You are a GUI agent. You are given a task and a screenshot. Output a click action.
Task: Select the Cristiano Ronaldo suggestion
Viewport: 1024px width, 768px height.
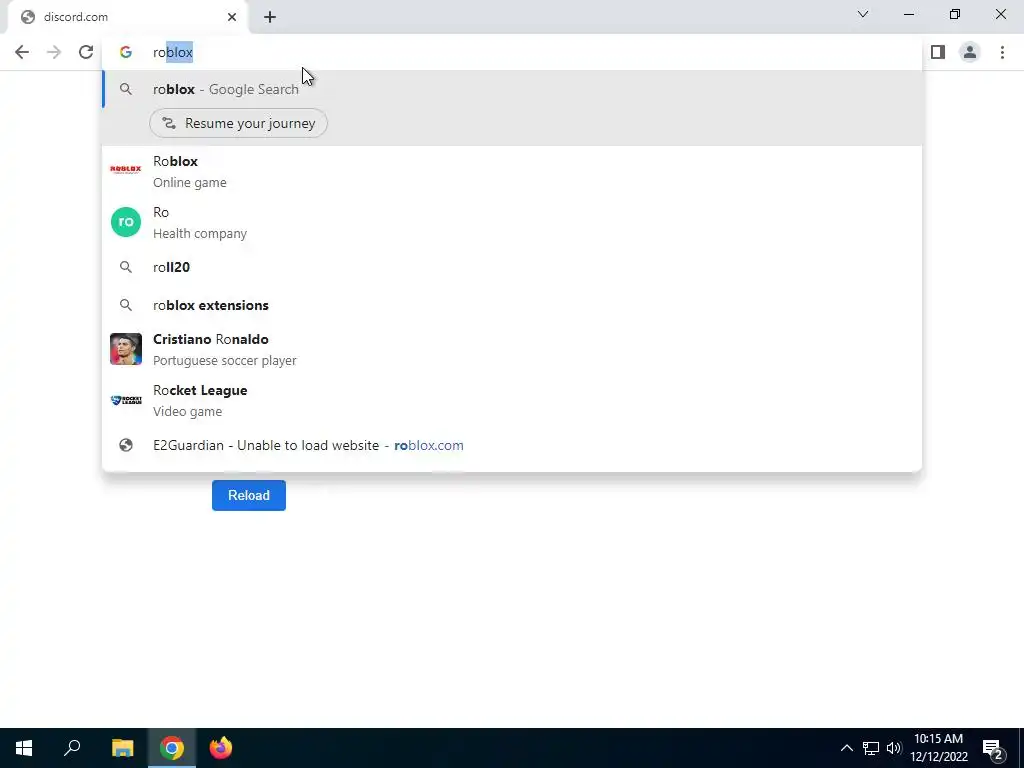tap(512, 349)
